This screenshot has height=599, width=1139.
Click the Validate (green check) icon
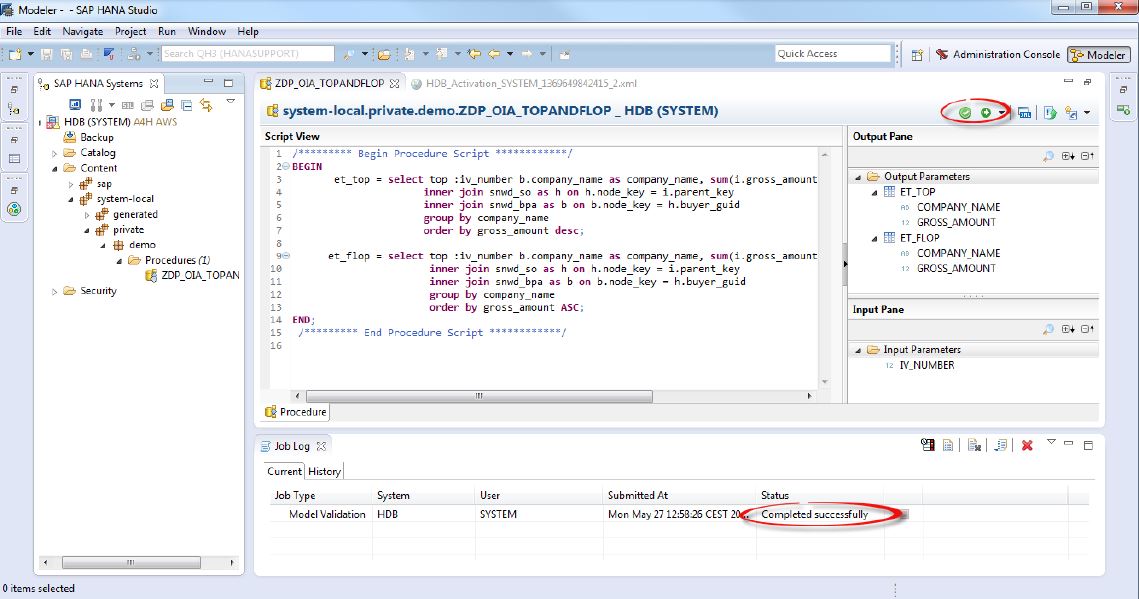964,113
